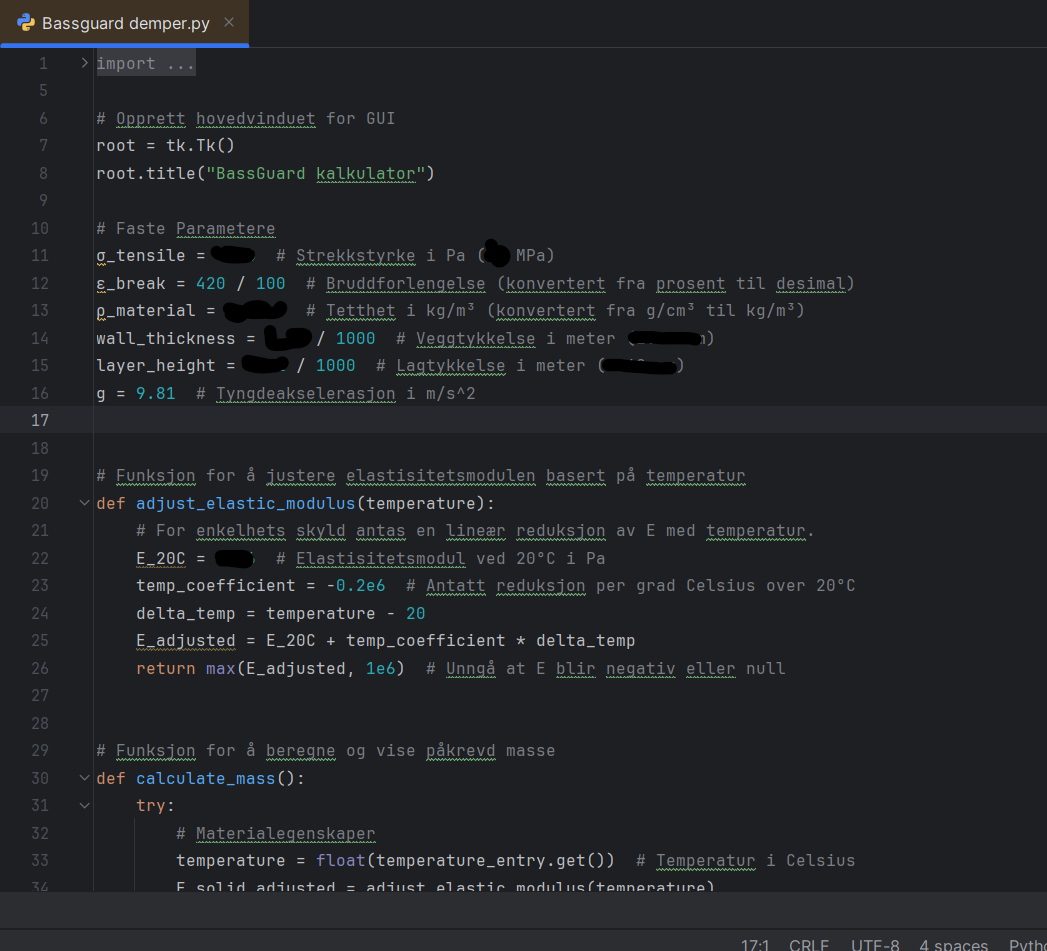This screenshot has width=1047, height=951.
Task: Expand the collapsed import block on line 1
Action: (84, 63)
